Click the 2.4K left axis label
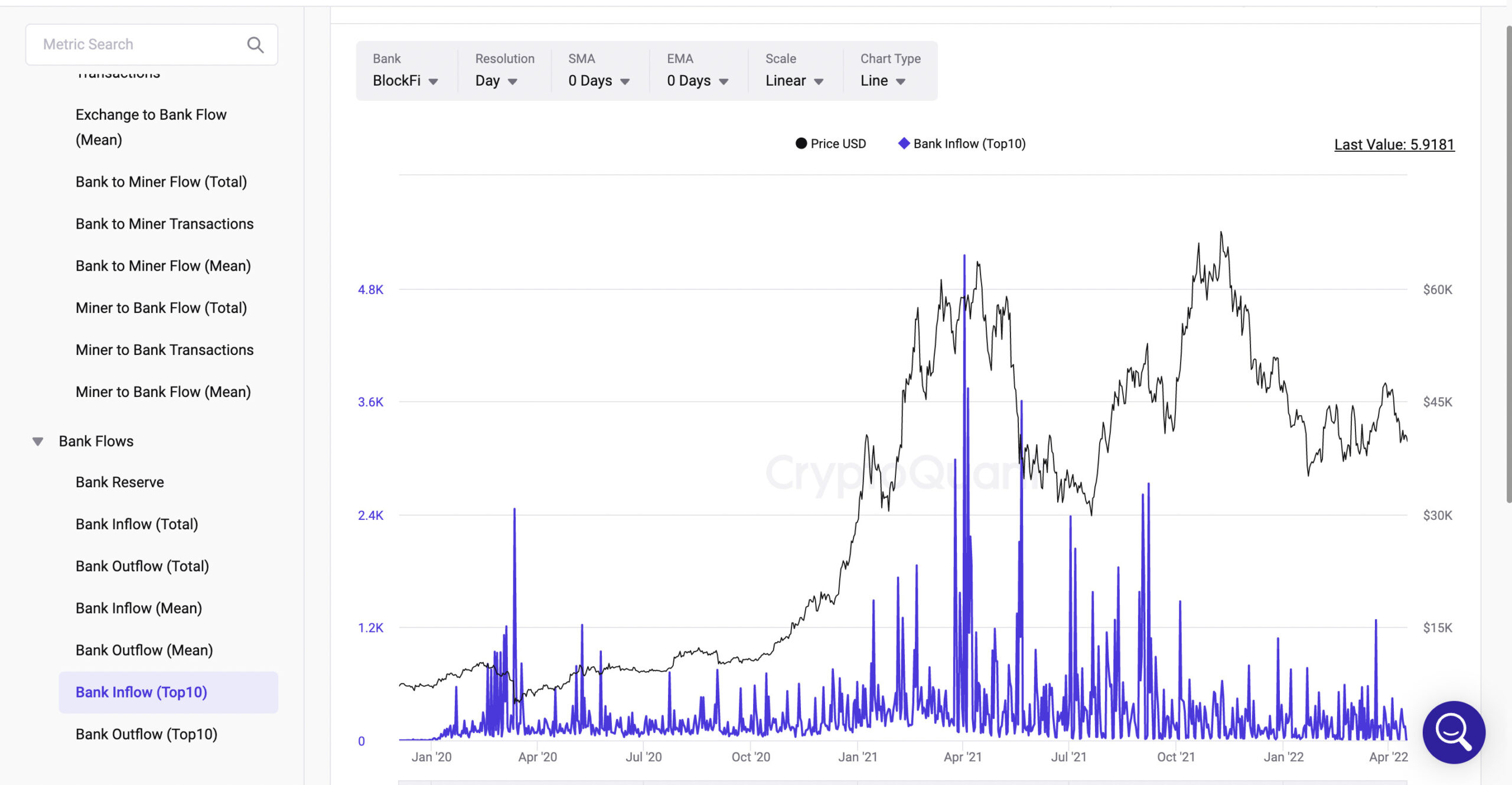This screenshot has height=785, width=1512. click(x=371, y=515)
